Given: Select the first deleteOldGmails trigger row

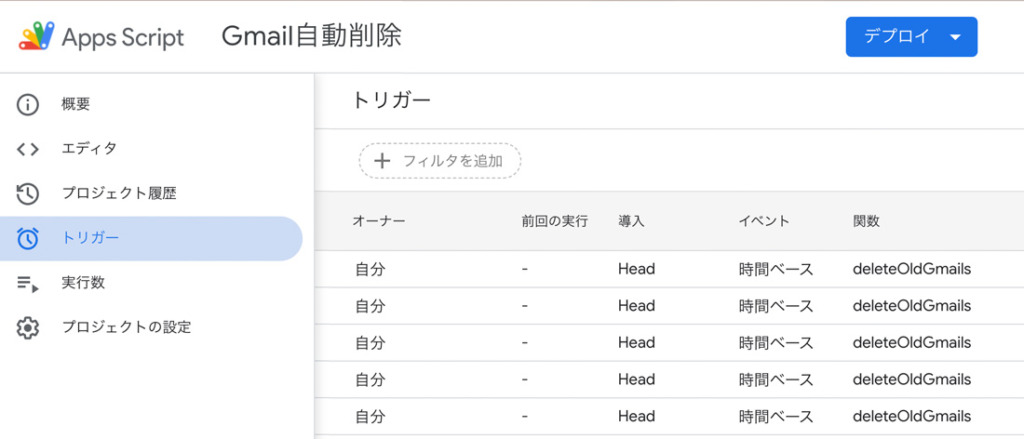Looking at the screenshot, I should [669, 269].
